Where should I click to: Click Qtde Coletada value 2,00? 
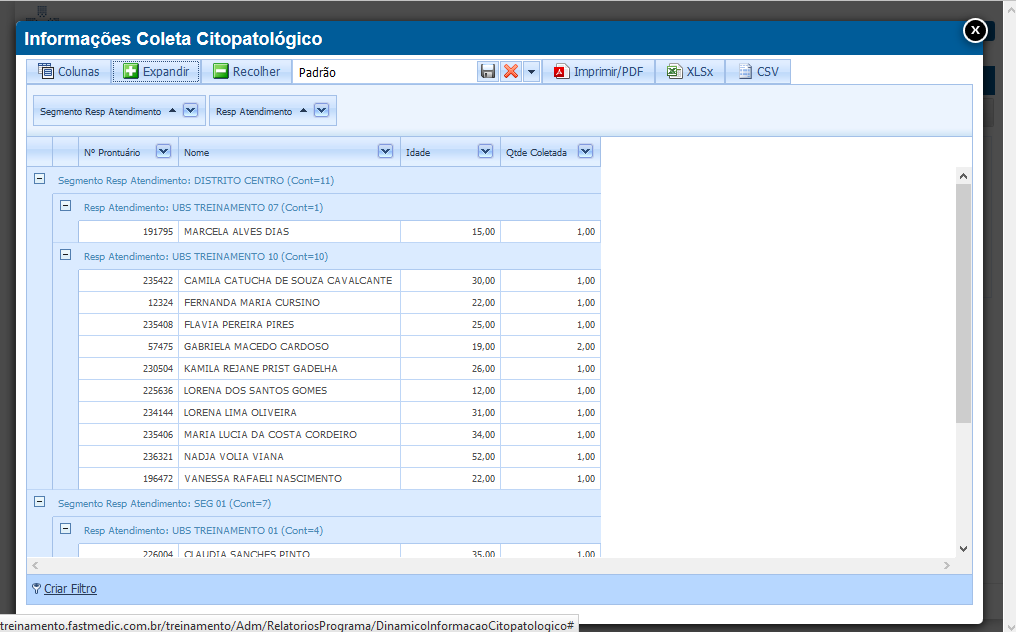tap(586, 347)
